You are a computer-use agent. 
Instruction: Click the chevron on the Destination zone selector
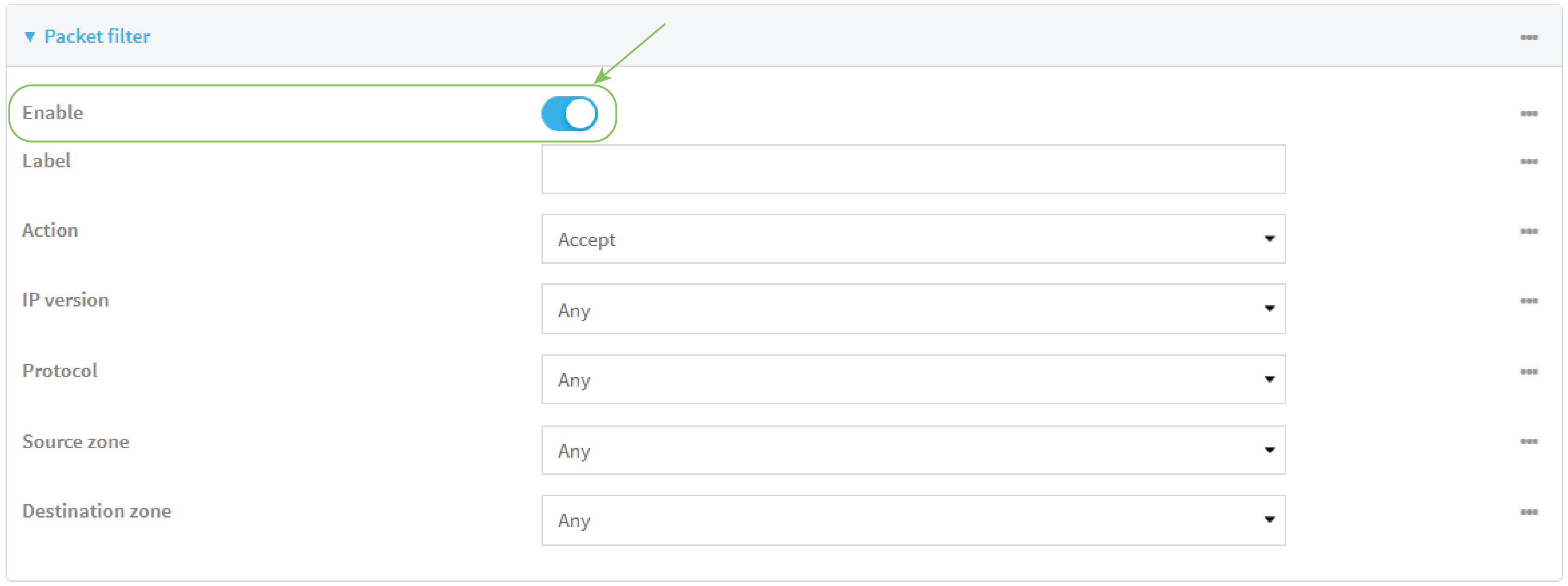coord(1270,520)
